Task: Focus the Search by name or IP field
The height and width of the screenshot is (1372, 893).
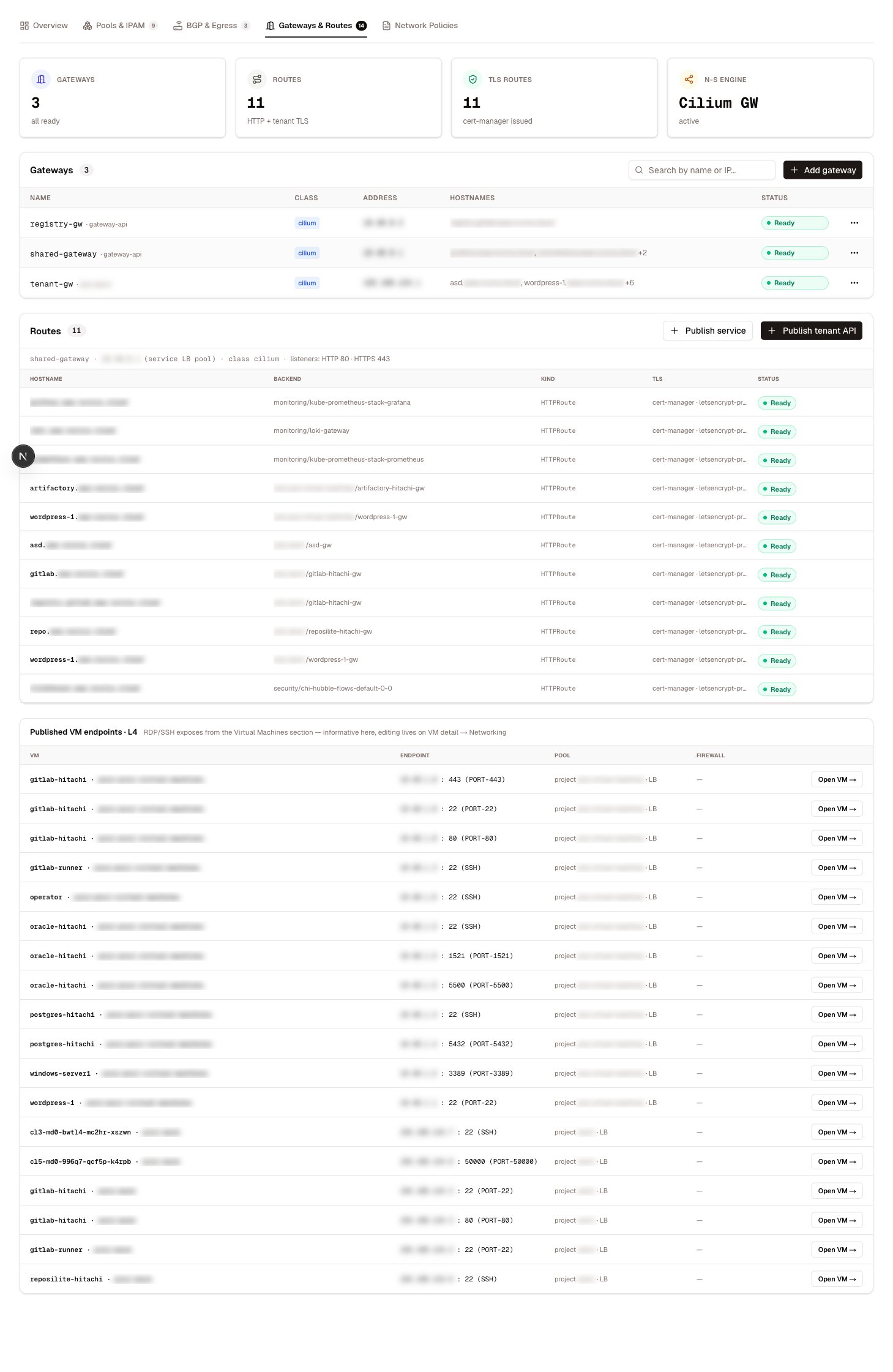Action: pyautogui.click(x=701, y=170)
